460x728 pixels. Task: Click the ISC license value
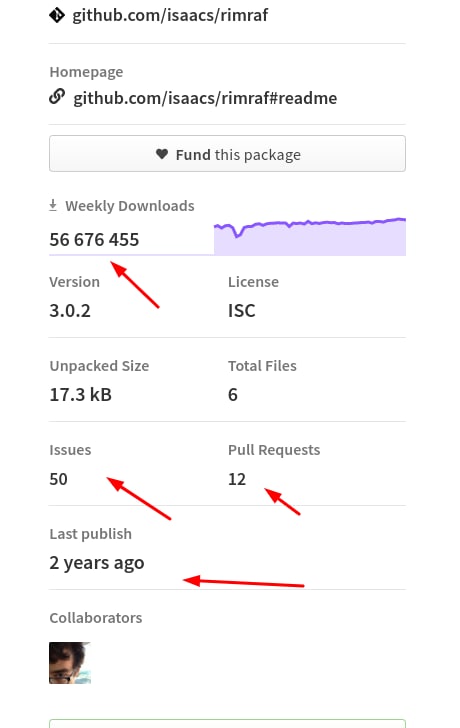(x=242, y=311)
